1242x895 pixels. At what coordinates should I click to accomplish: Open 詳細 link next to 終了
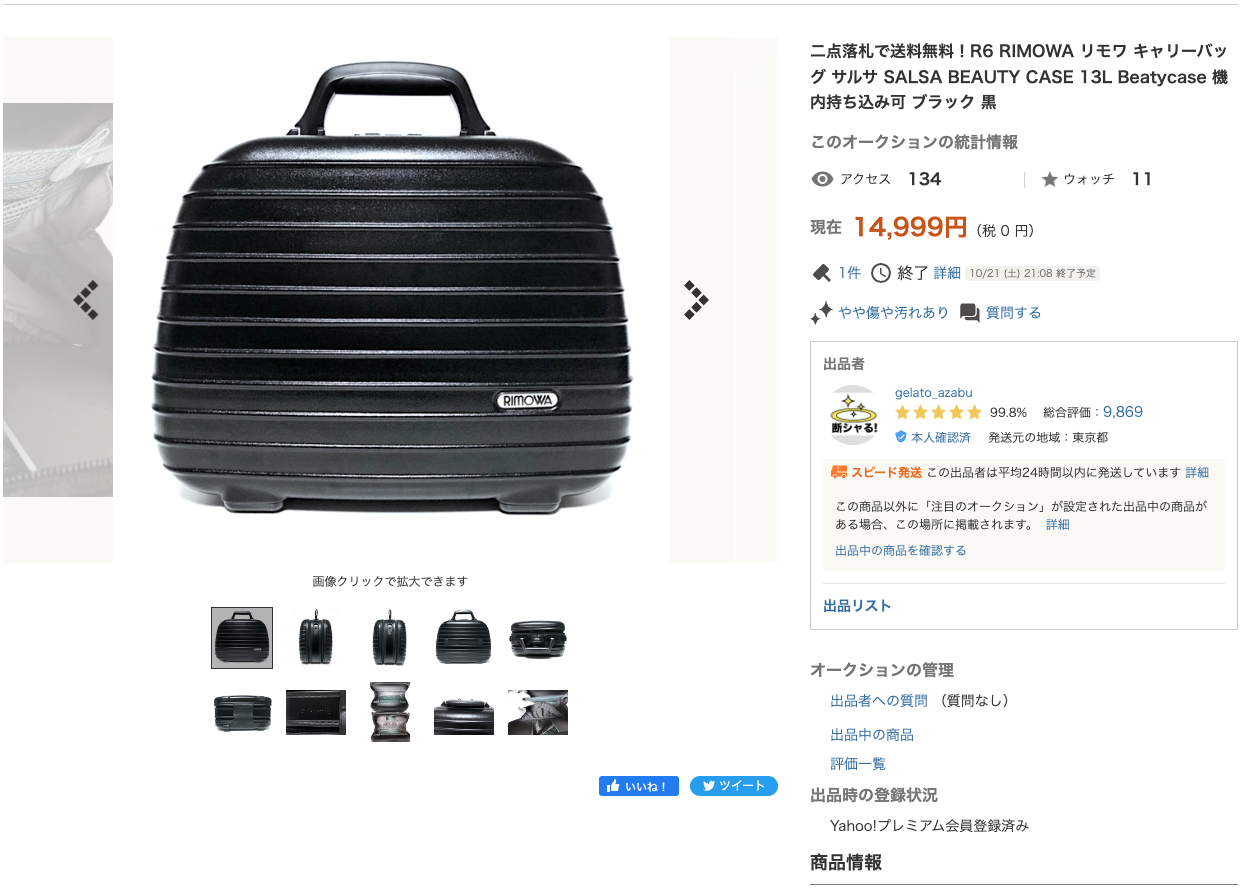(x=947, y=273)
